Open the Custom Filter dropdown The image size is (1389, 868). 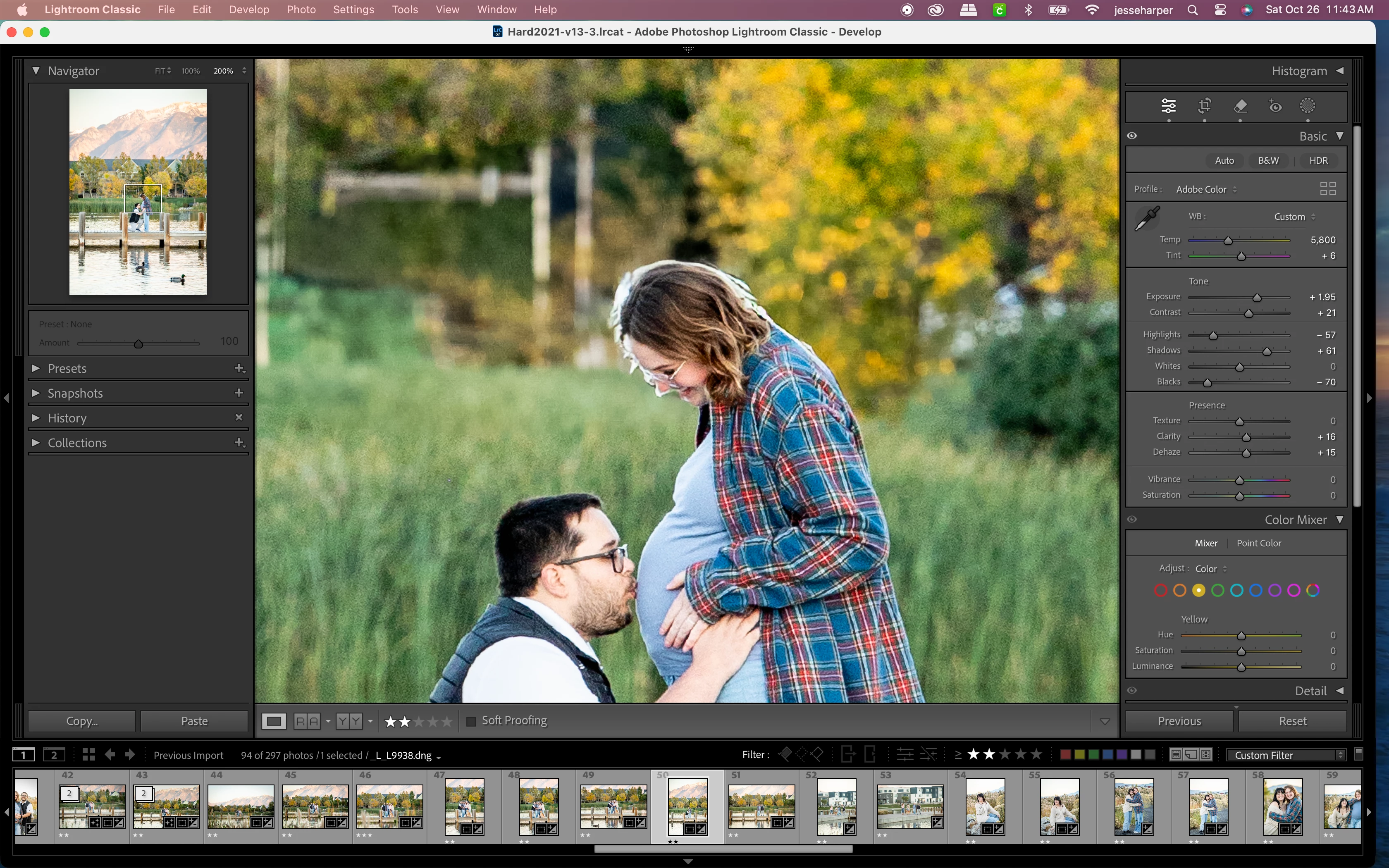click(1286, 755)
